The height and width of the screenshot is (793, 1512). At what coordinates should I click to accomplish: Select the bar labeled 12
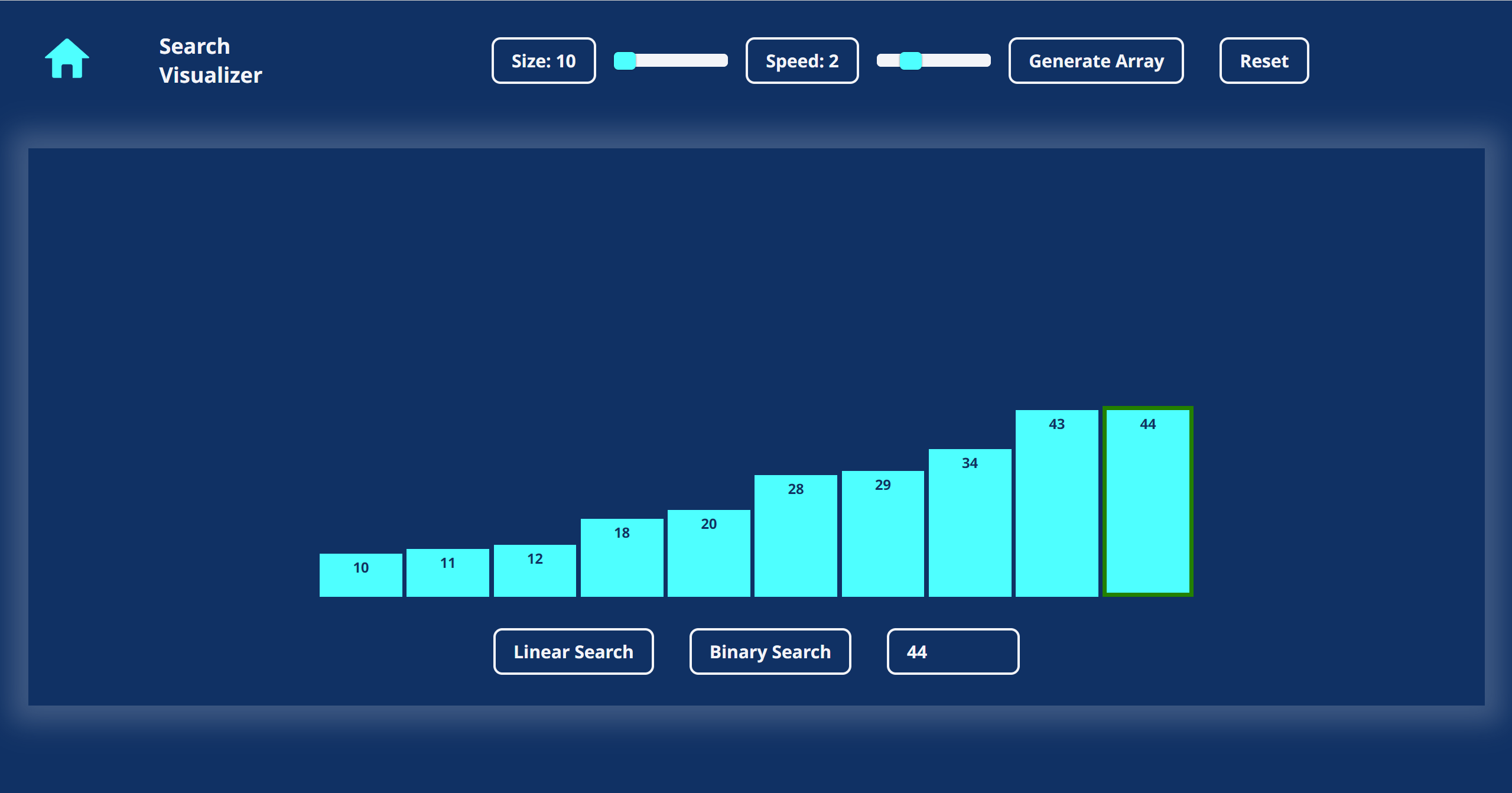535,571
